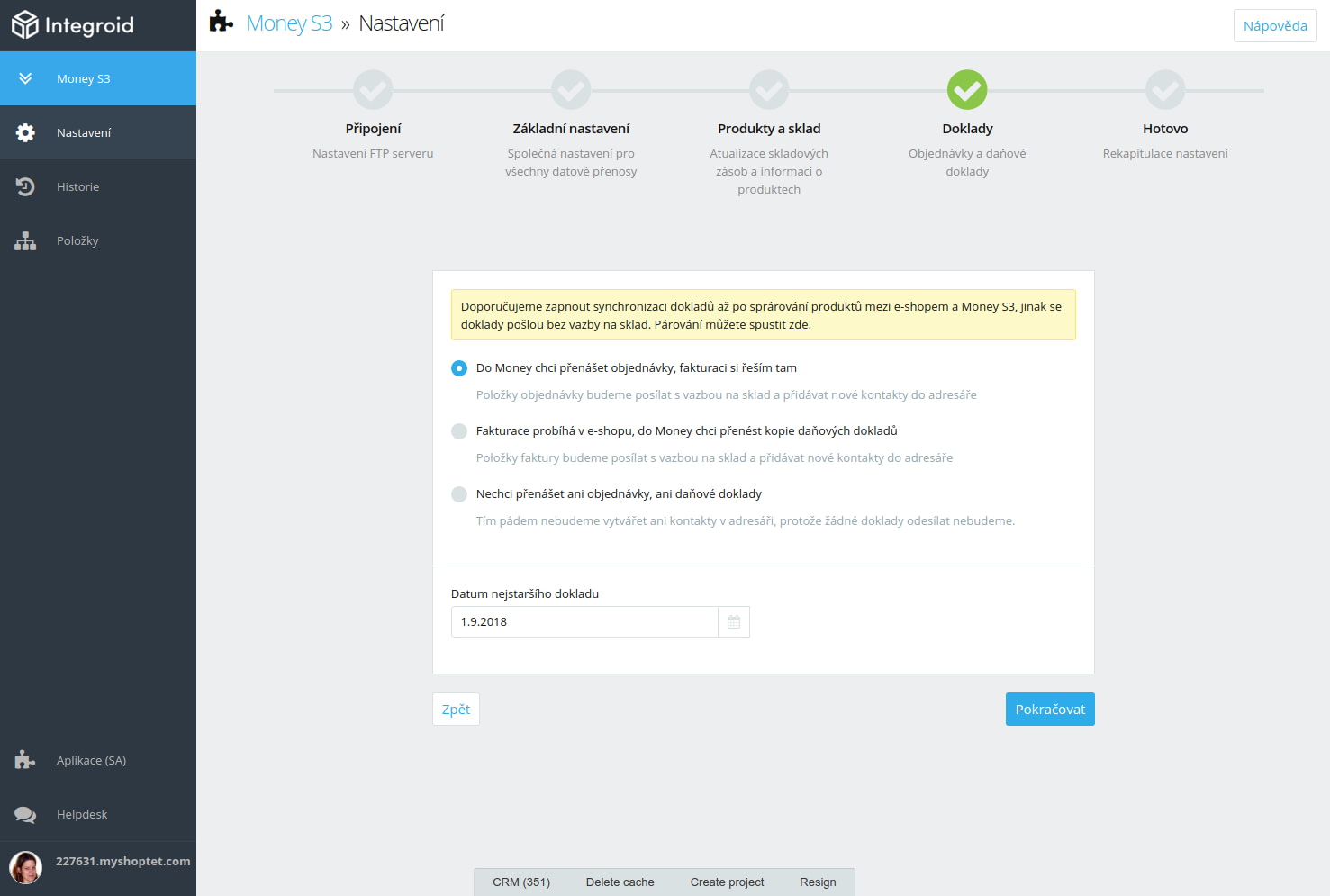Click the Základní nastavení step checkmark
Screen dimensions: 1330x896
[571, 90]
